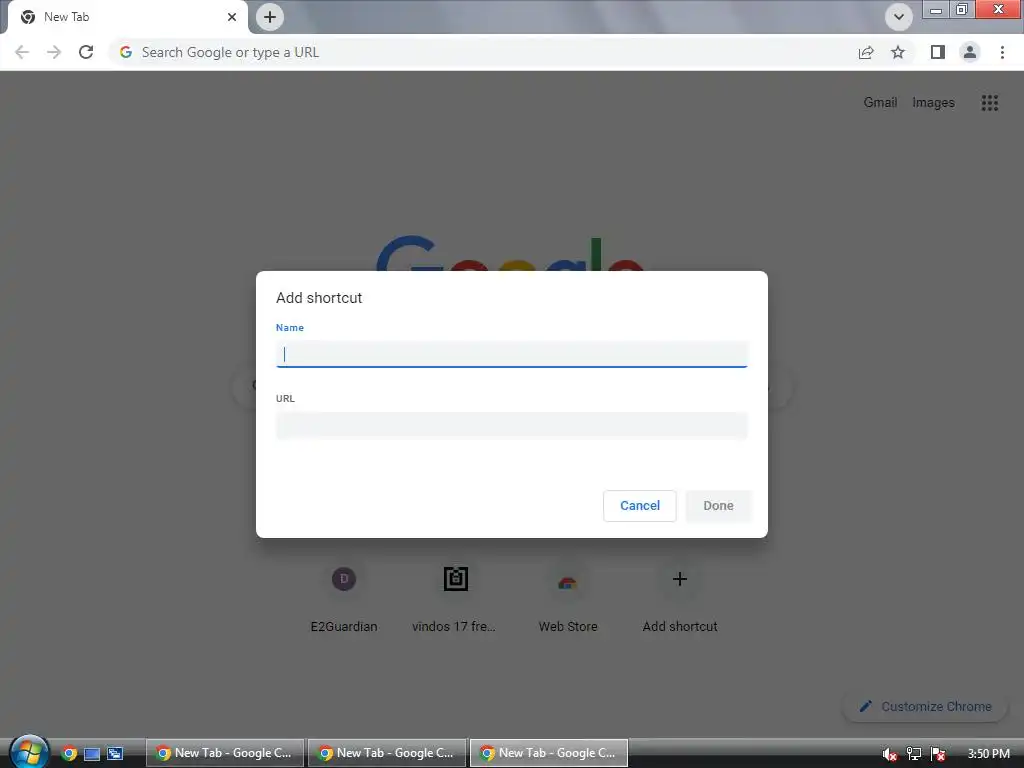The image size is (1024, 768).
Task: Open the Customize Chrome button
Action: pyautogui.click(x=925, y=706)
